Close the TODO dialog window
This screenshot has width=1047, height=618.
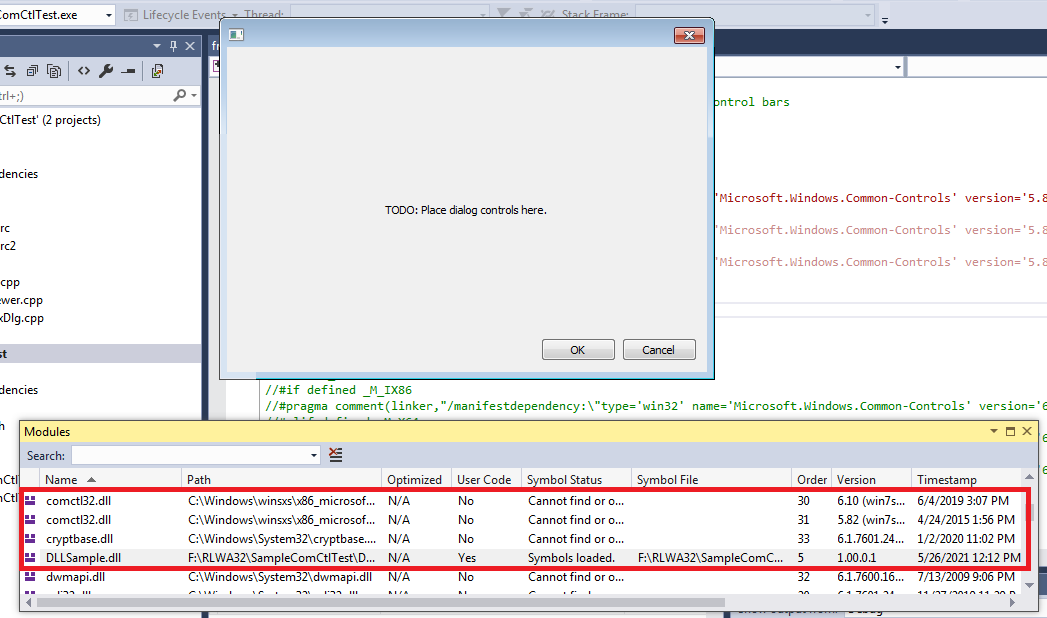(x=689, y=35)
